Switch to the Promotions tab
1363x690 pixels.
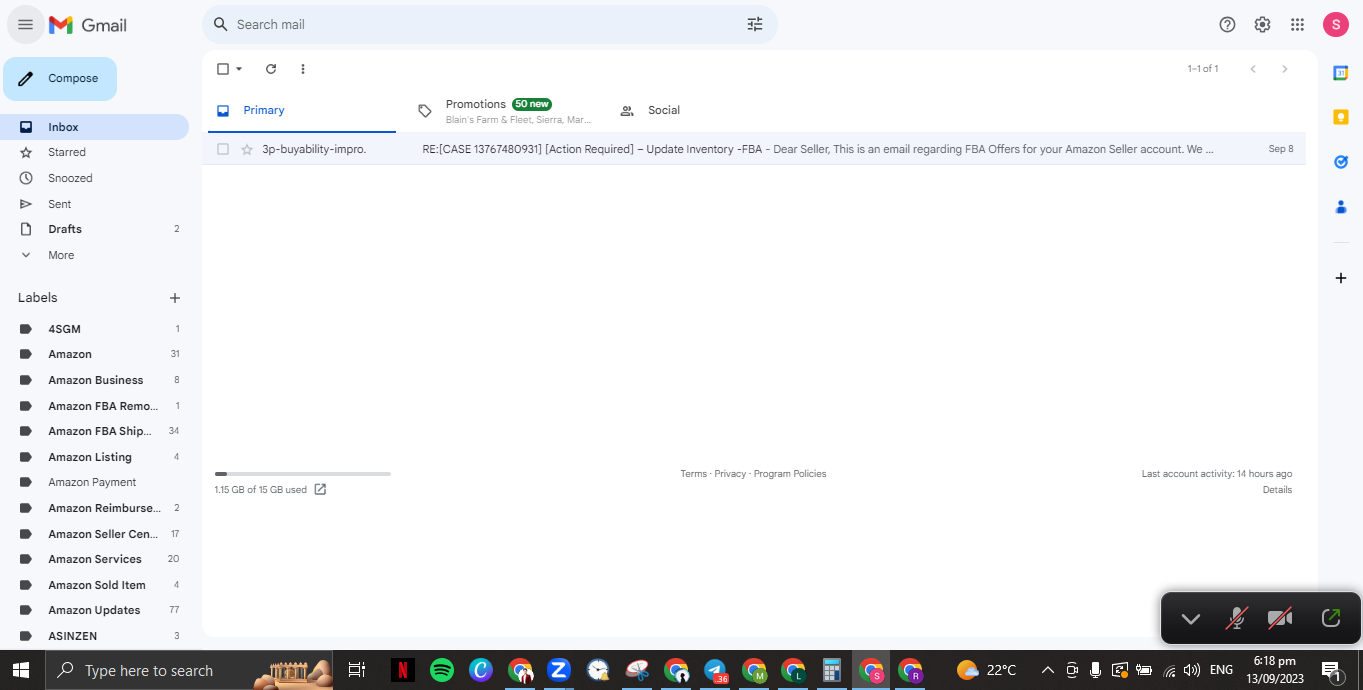503,110
